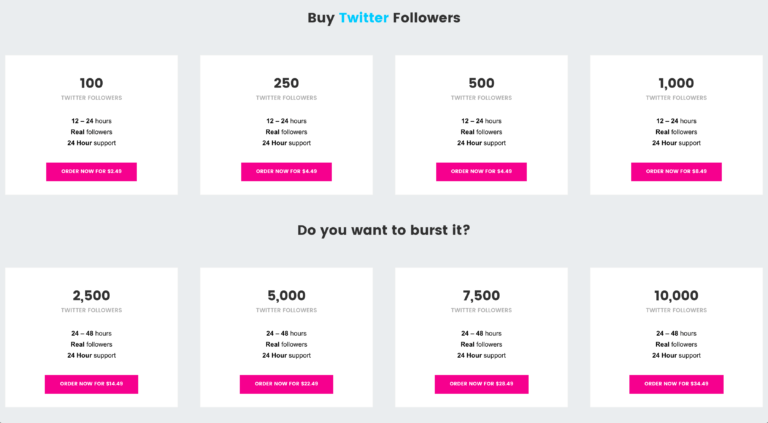
Task: Select the 2,500 followers card heading
Action: coord(91,296)
